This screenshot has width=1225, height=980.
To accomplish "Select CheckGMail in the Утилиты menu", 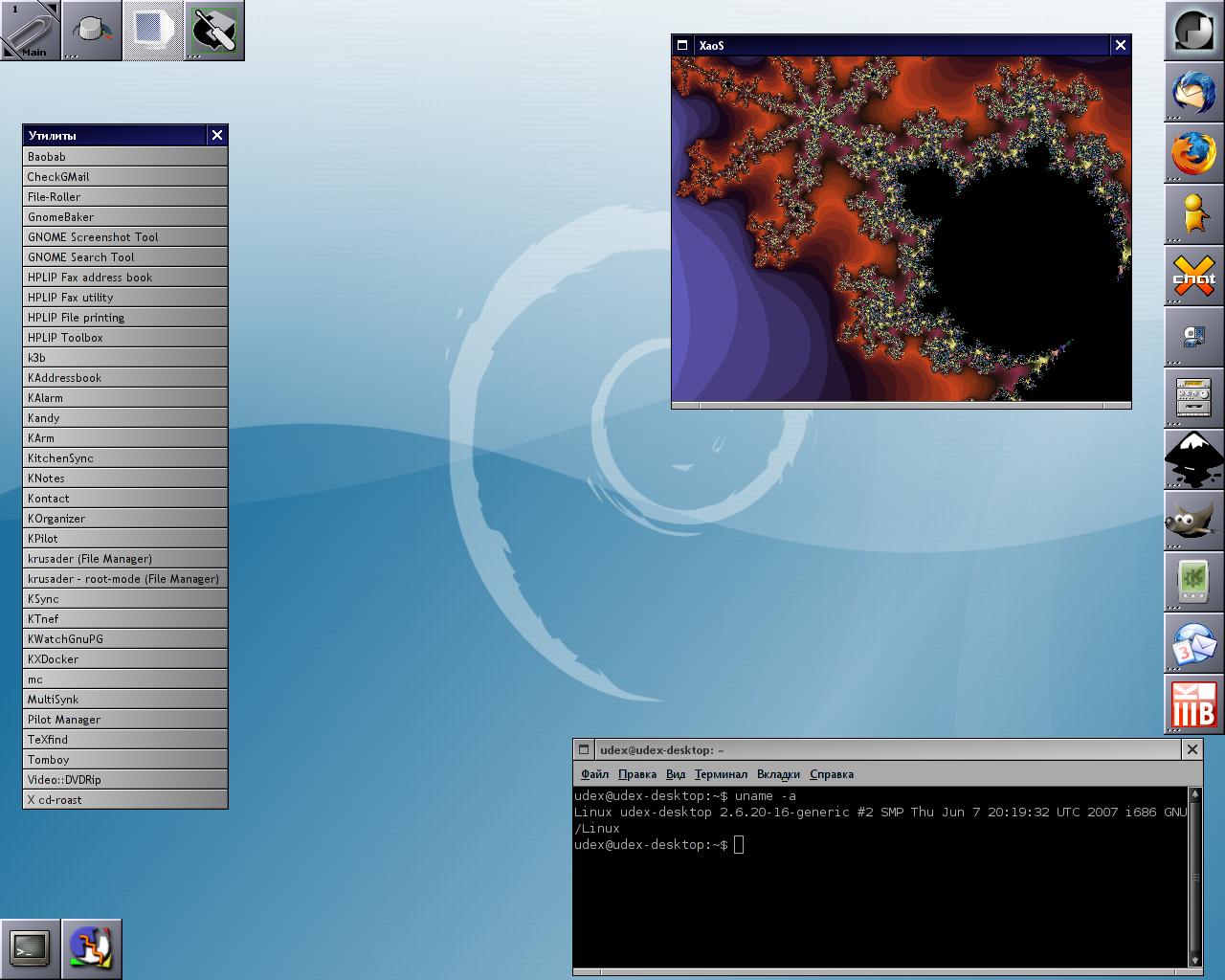I will [125, 176].
